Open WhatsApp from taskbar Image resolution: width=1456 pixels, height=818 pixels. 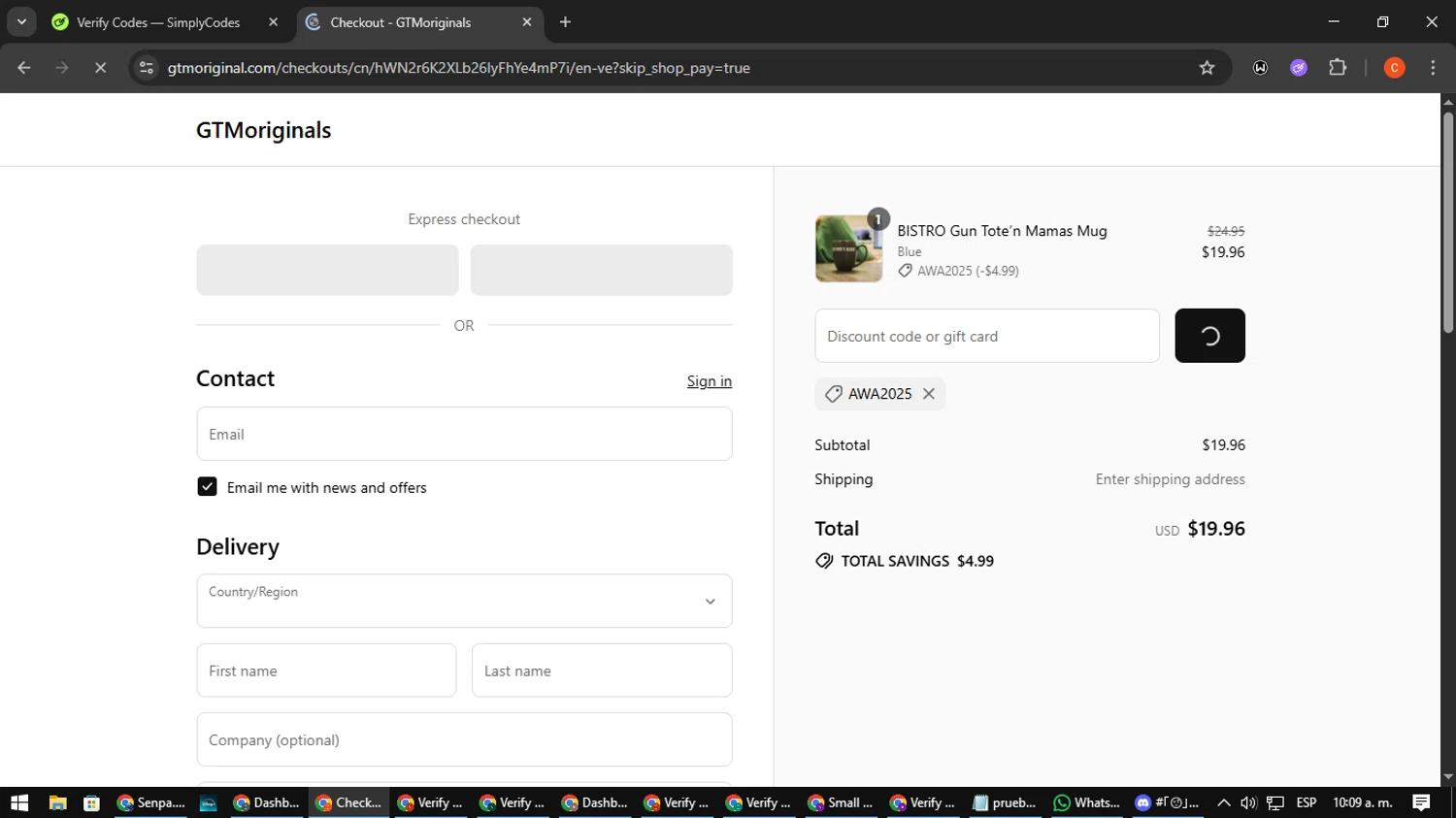coord(1086,802)
